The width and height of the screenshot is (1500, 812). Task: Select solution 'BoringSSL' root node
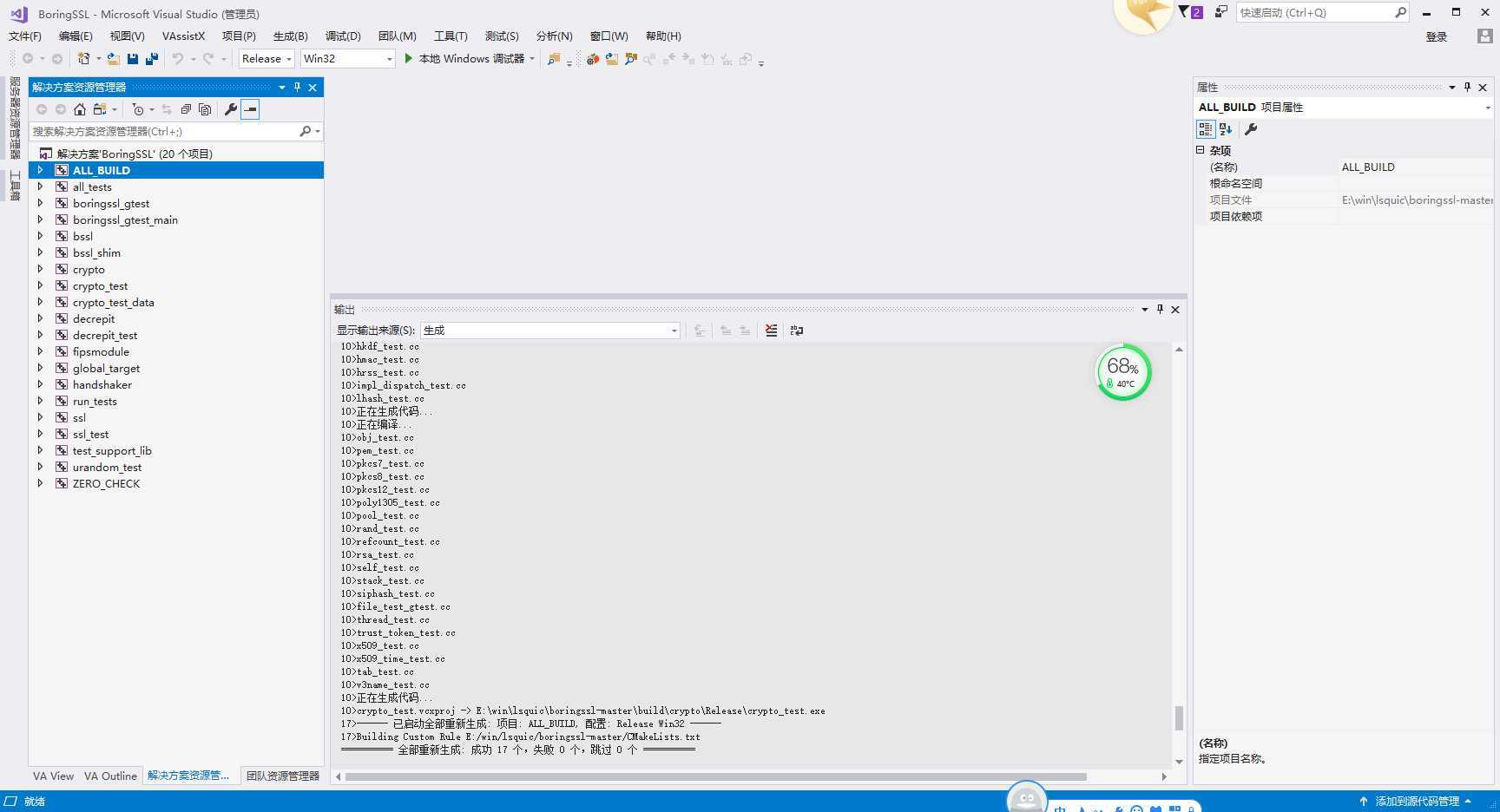pos(135,154)
